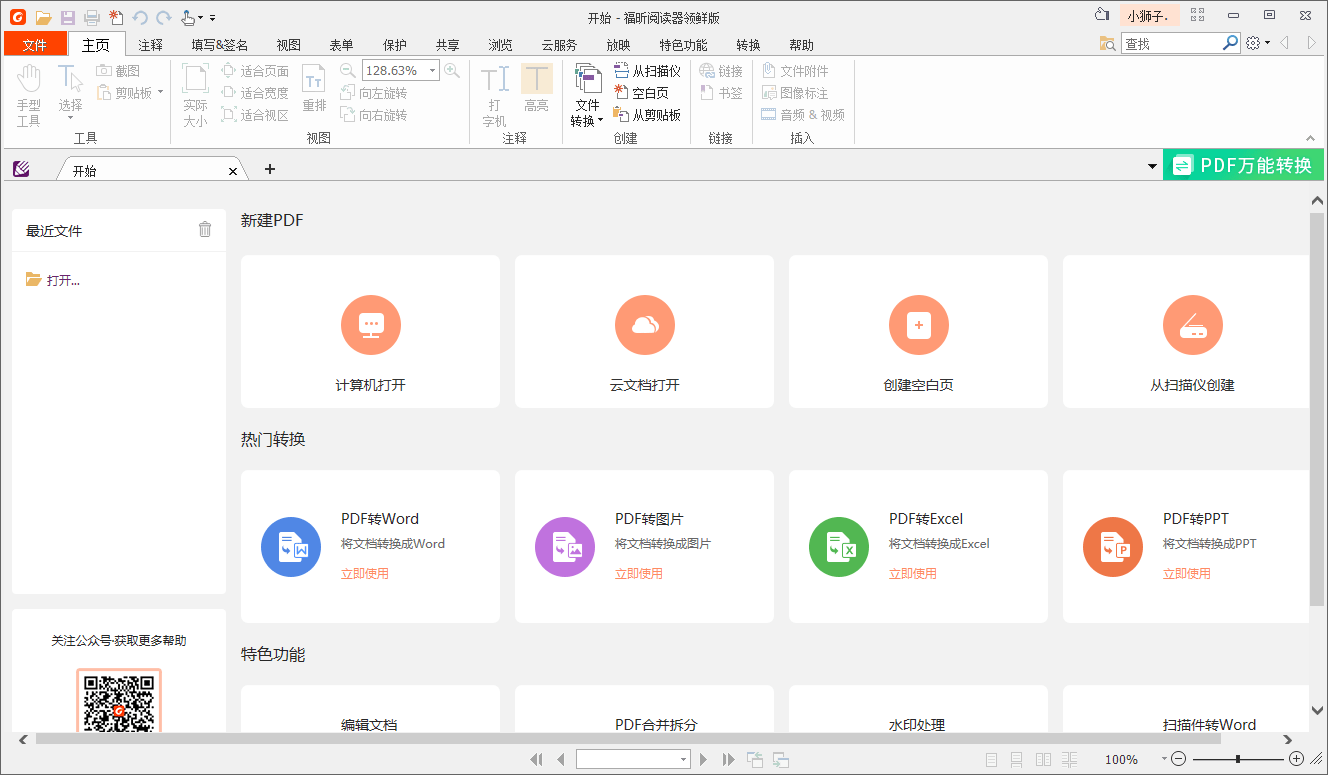The width and height of the screenshot is (1328, 775).
Task: Expand the 文件转换 file convert dropdown
Action: [601, 121]
